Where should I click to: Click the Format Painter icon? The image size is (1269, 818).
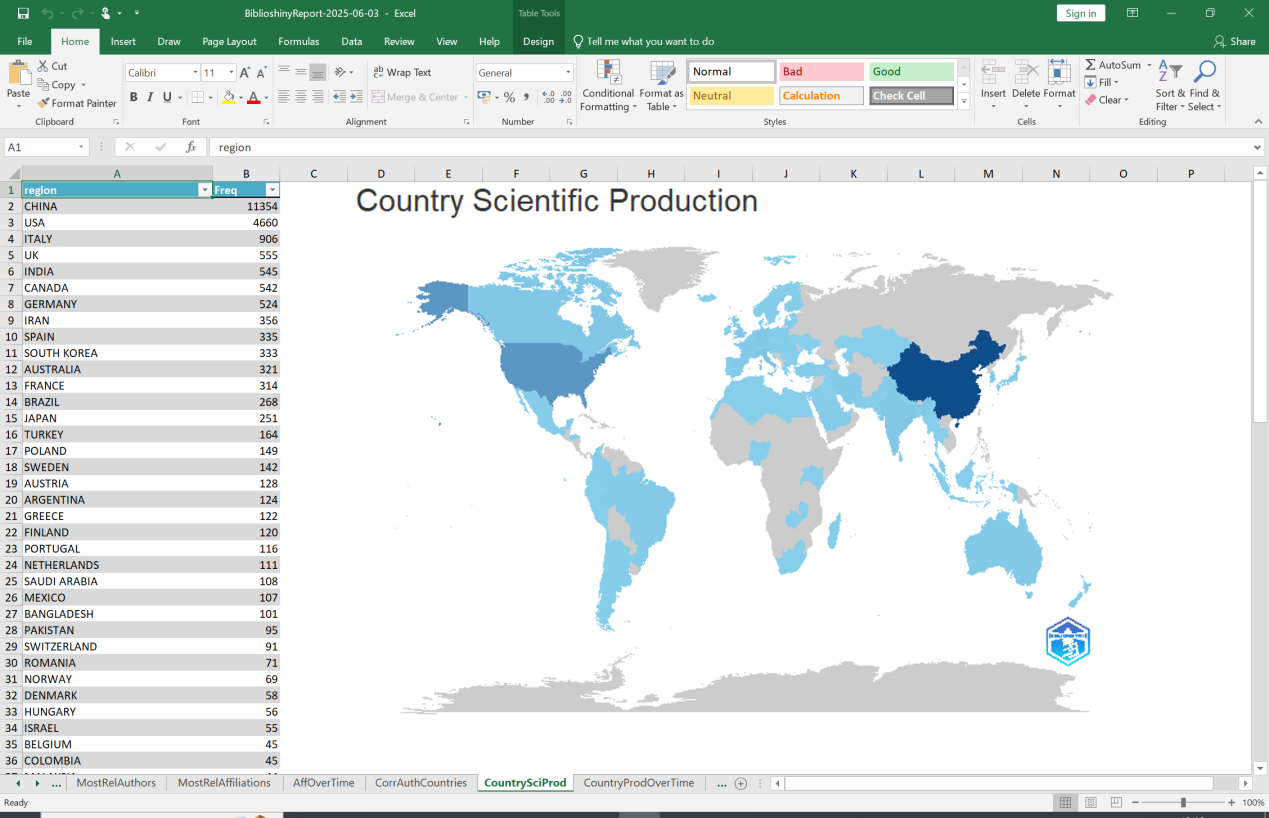[x=44, y=103]
